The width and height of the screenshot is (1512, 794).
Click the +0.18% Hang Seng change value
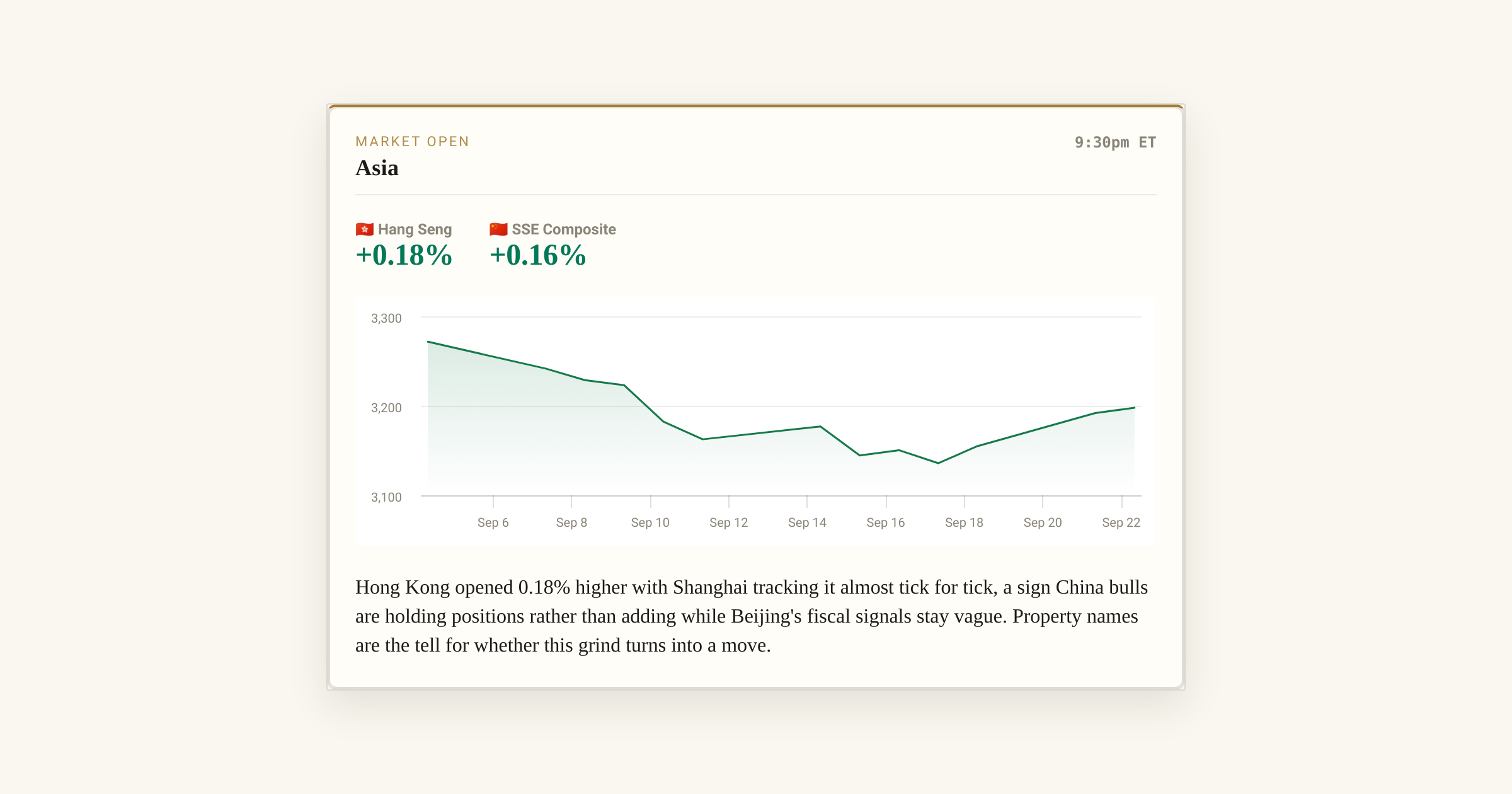[x=404, y=255]
